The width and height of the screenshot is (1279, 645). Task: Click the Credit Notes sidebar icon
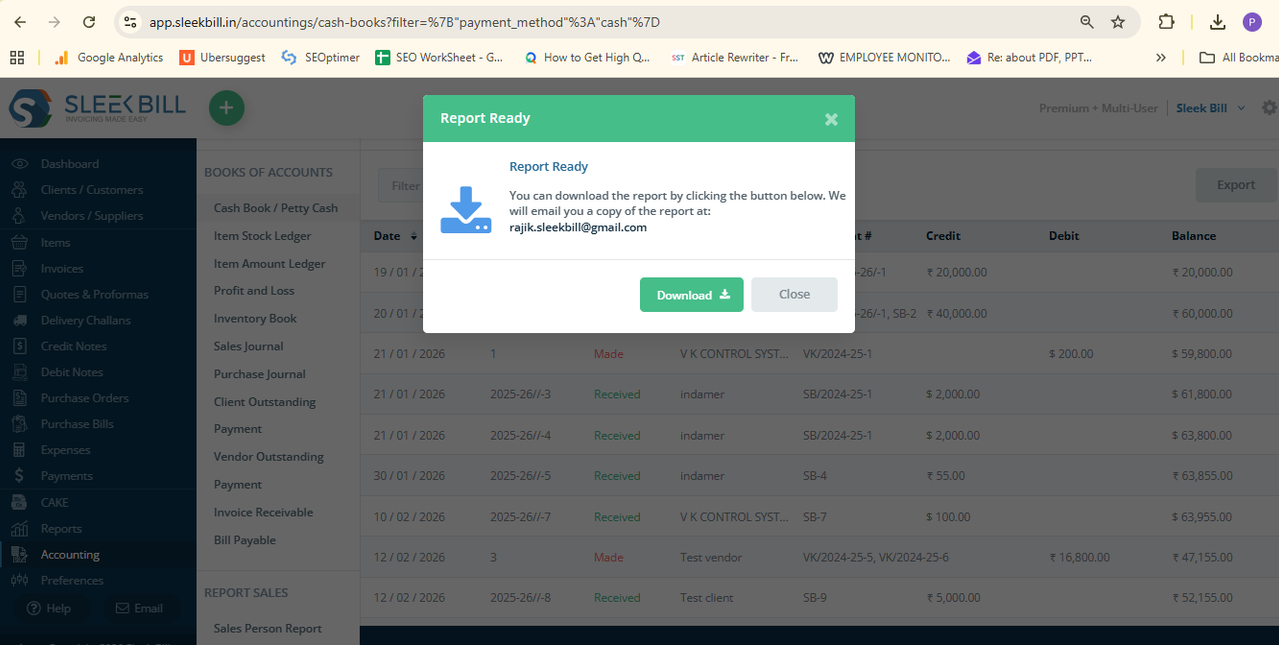19,346
